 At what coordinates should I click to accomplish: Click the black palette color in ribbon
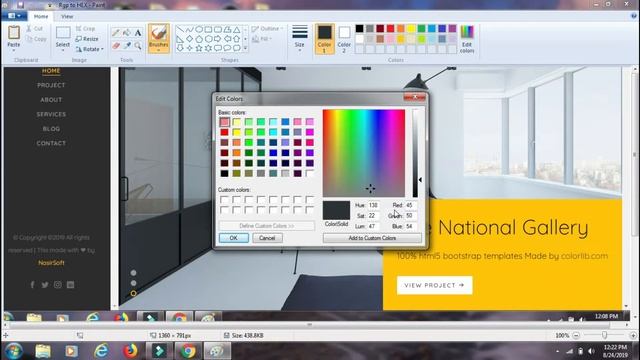point(359,29)
